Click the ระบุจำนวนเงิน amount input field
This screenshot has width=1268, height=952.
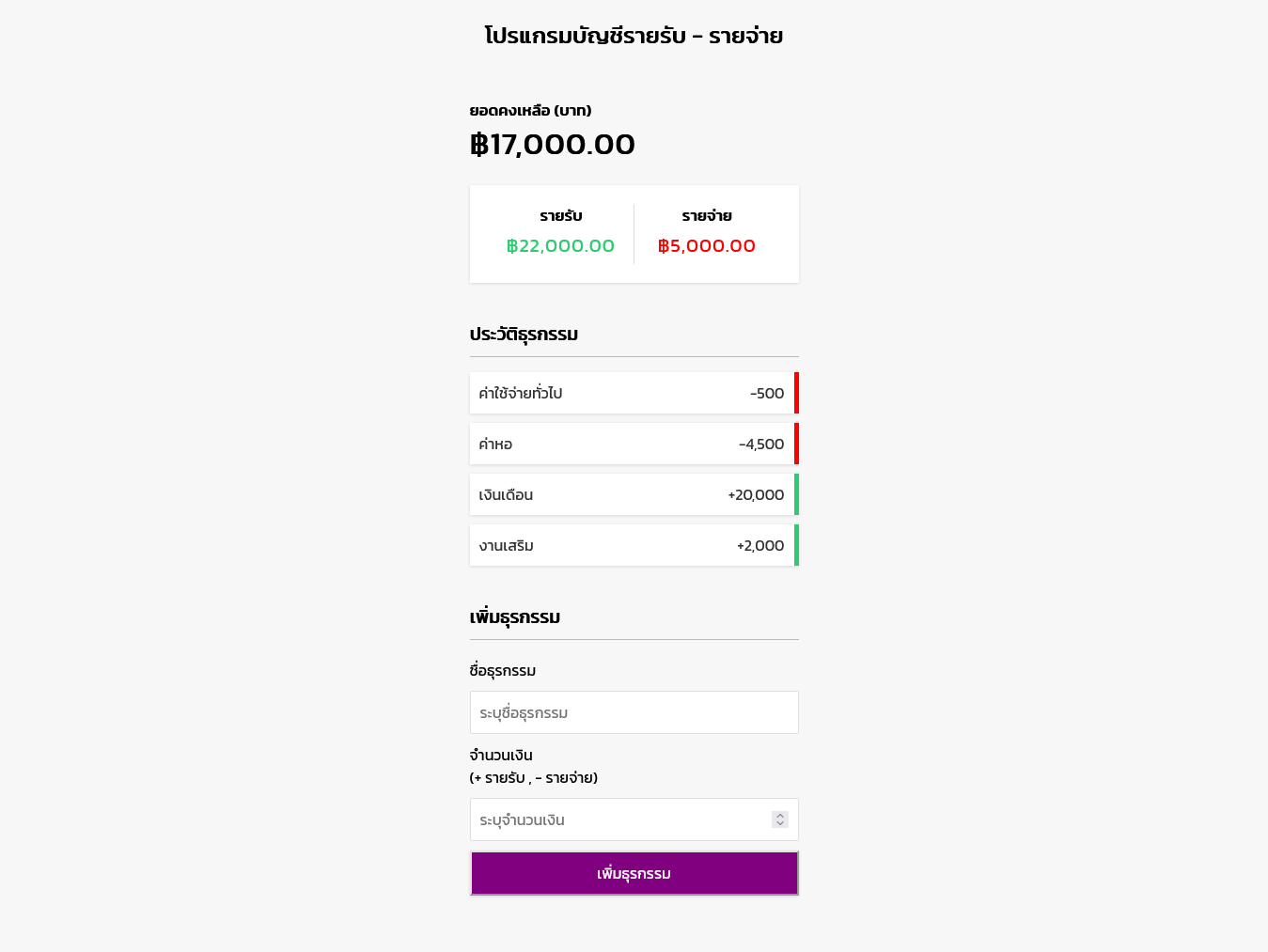tap(620, 819)
